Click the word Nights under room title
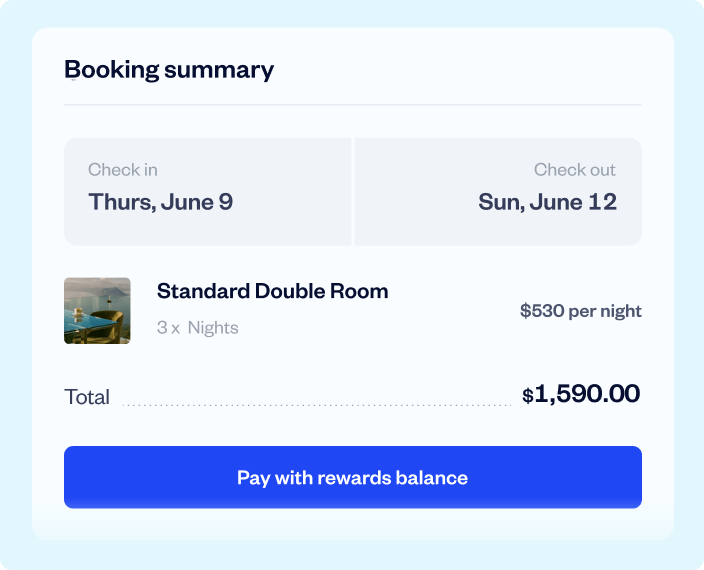The width and height of the screenshot is (704, 570). [213, 327]
